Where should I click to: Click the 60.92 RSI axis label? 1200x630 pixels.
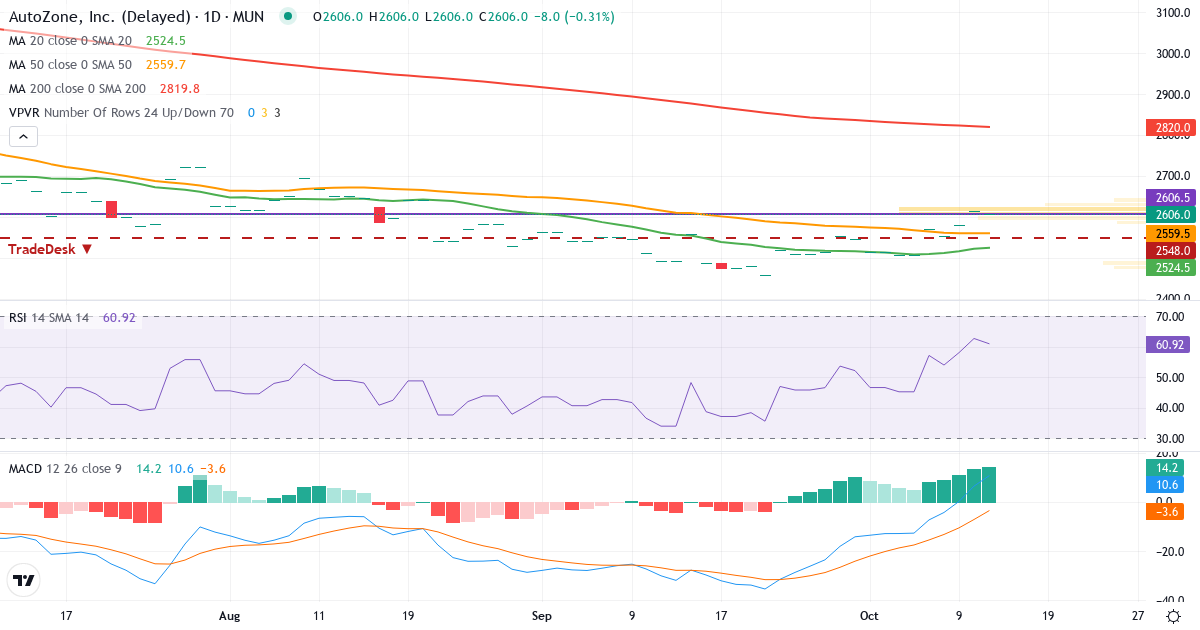point(1169,345)
